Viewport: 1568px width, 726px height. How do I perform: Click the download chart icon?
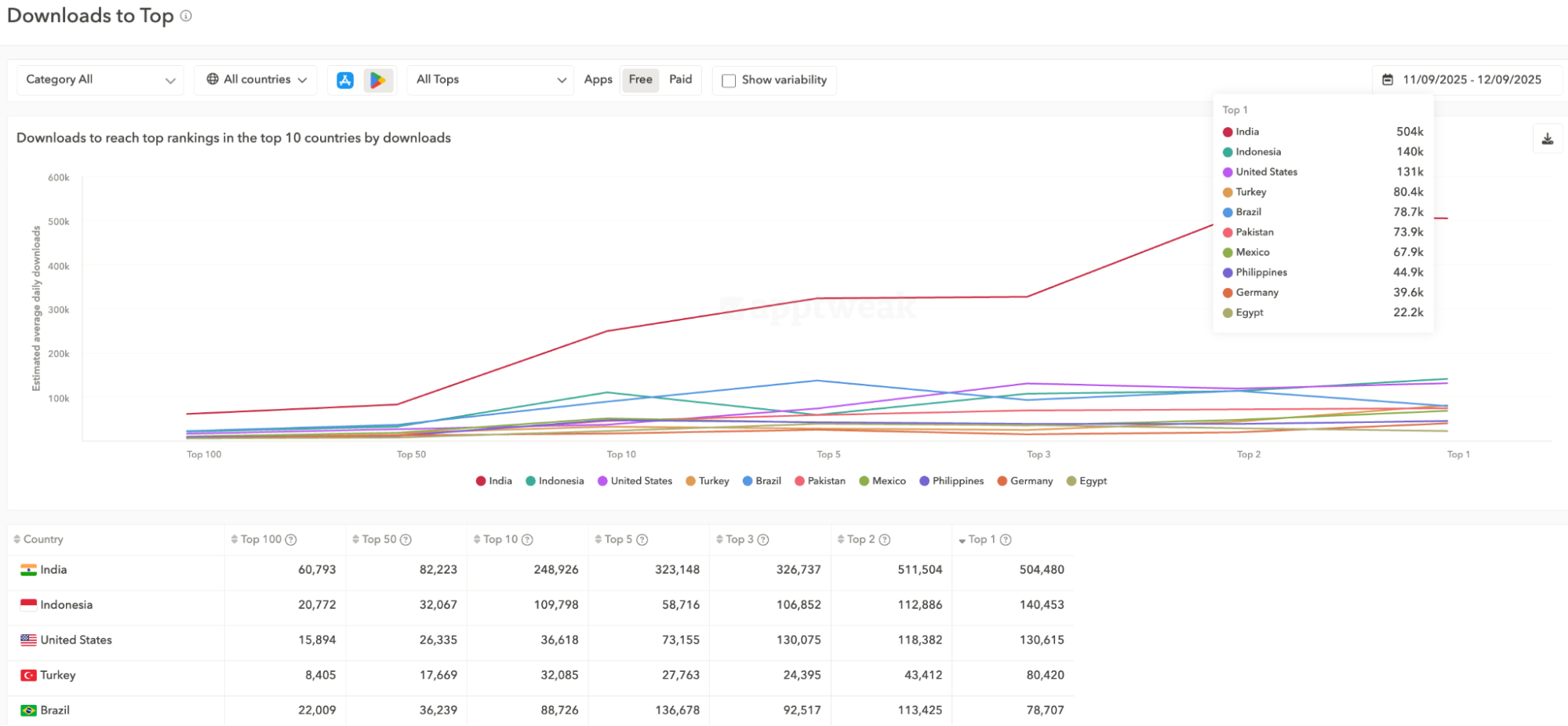pyautogui.click(x=1547, y=139)
